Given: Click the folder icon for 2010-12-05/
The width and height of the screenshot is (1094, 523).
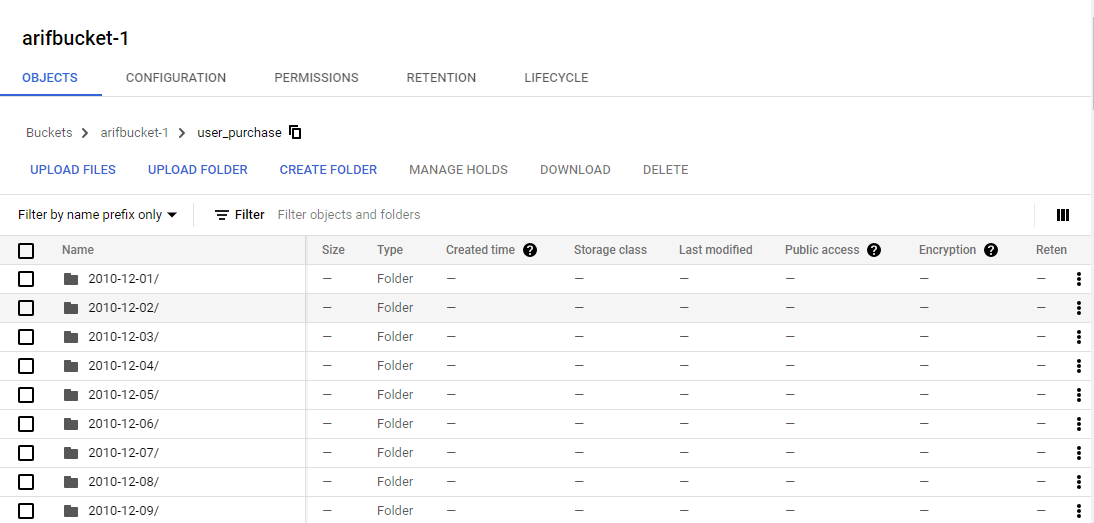Looking at the screenshot, I should [x=70, y=395].
